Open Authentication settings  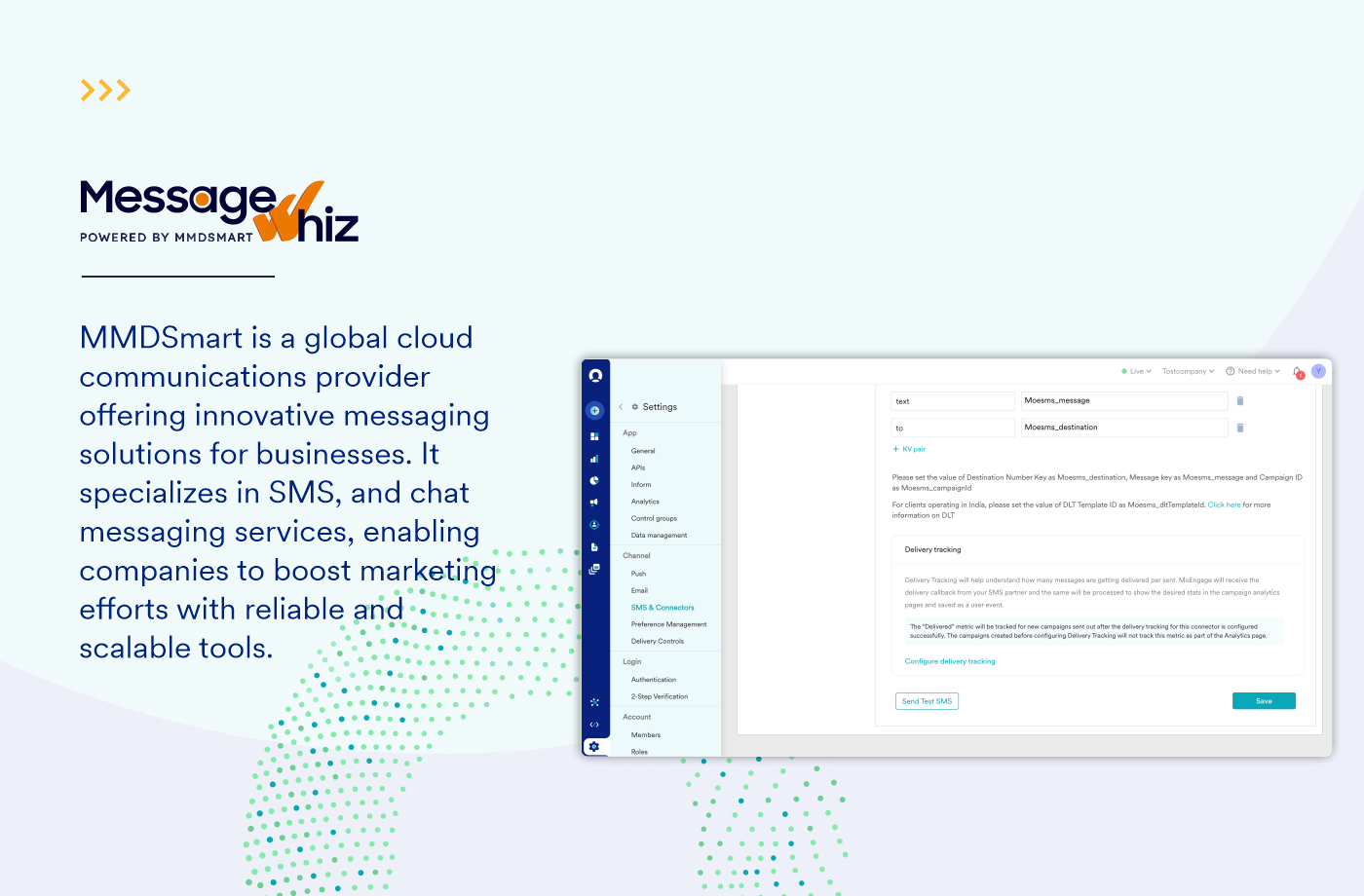coord(653,680)
